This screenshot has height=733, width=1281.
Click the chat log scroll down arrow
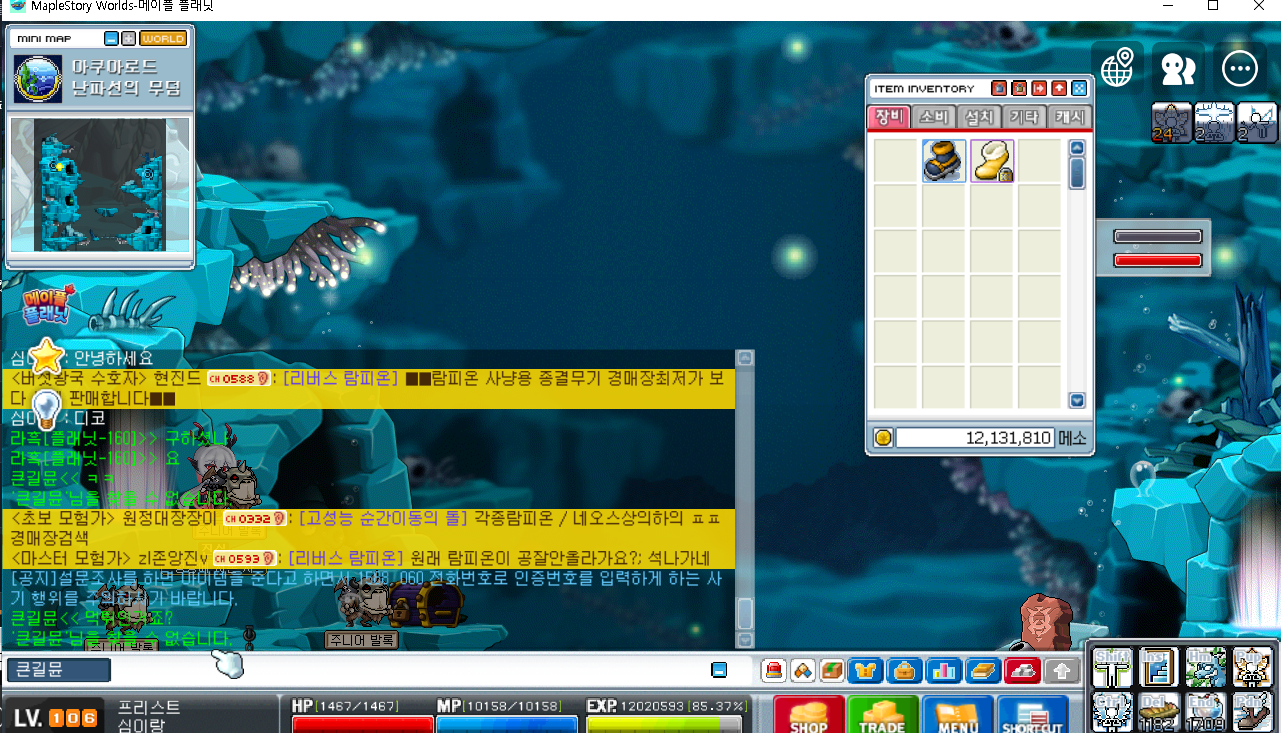(x=744, y=638)
